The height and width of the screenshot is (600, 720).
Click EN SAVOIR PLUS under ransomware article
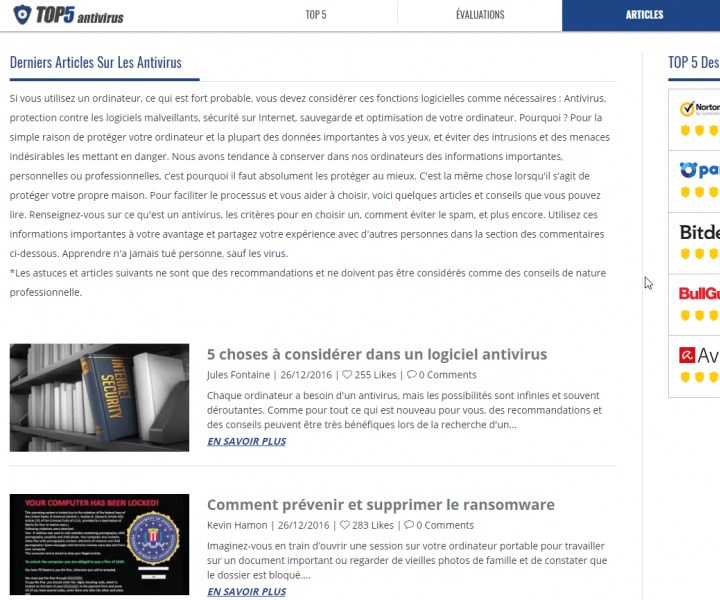(246, 592)
